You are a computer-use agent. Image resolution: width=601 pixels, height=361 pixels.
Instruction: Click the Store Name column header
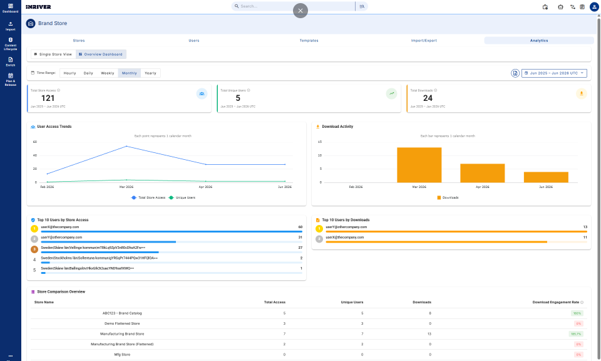[44, 302]
